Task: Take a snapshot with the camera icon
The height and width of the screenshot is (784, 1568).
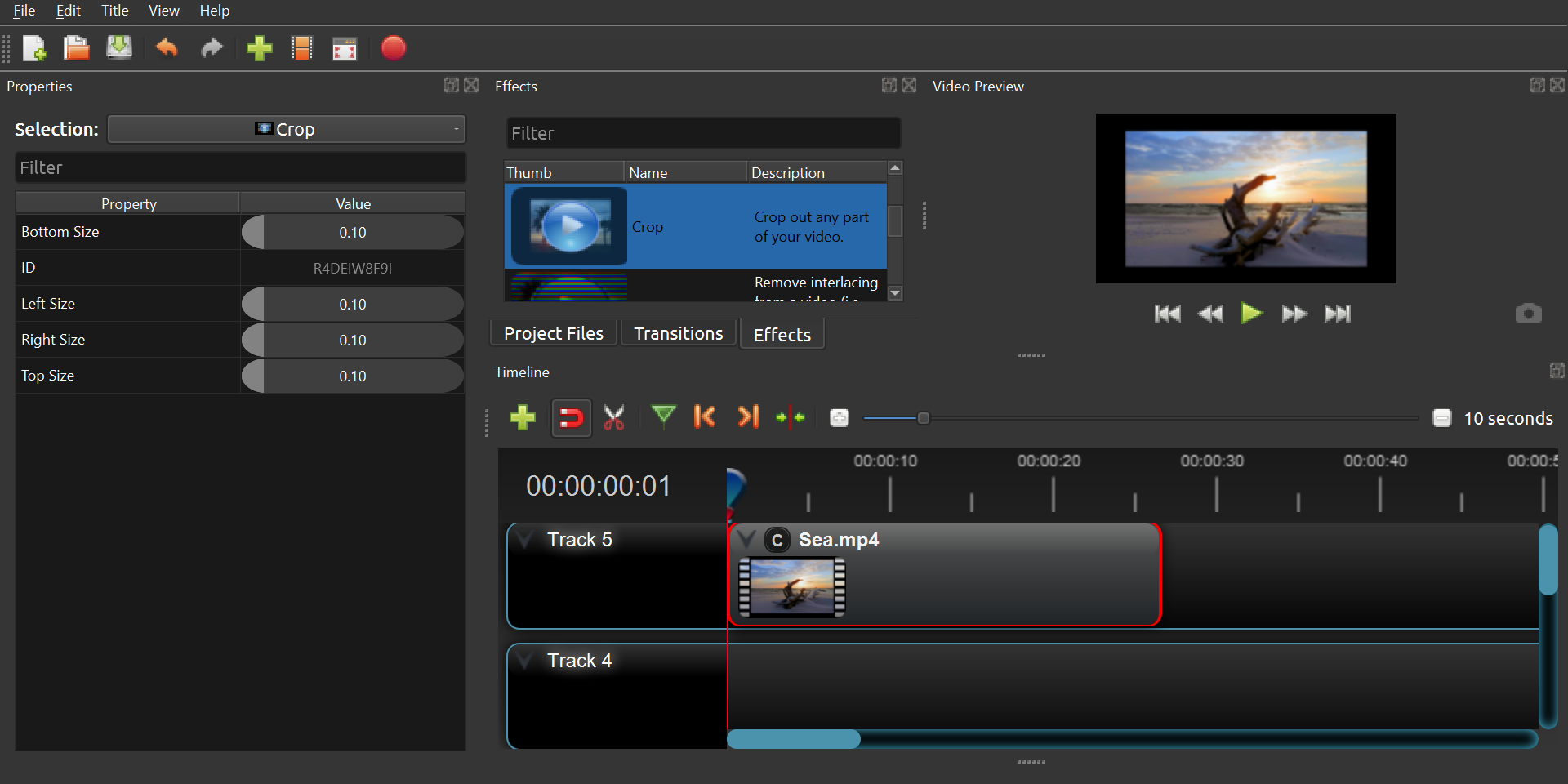Action: click(x=1528, y=314)
